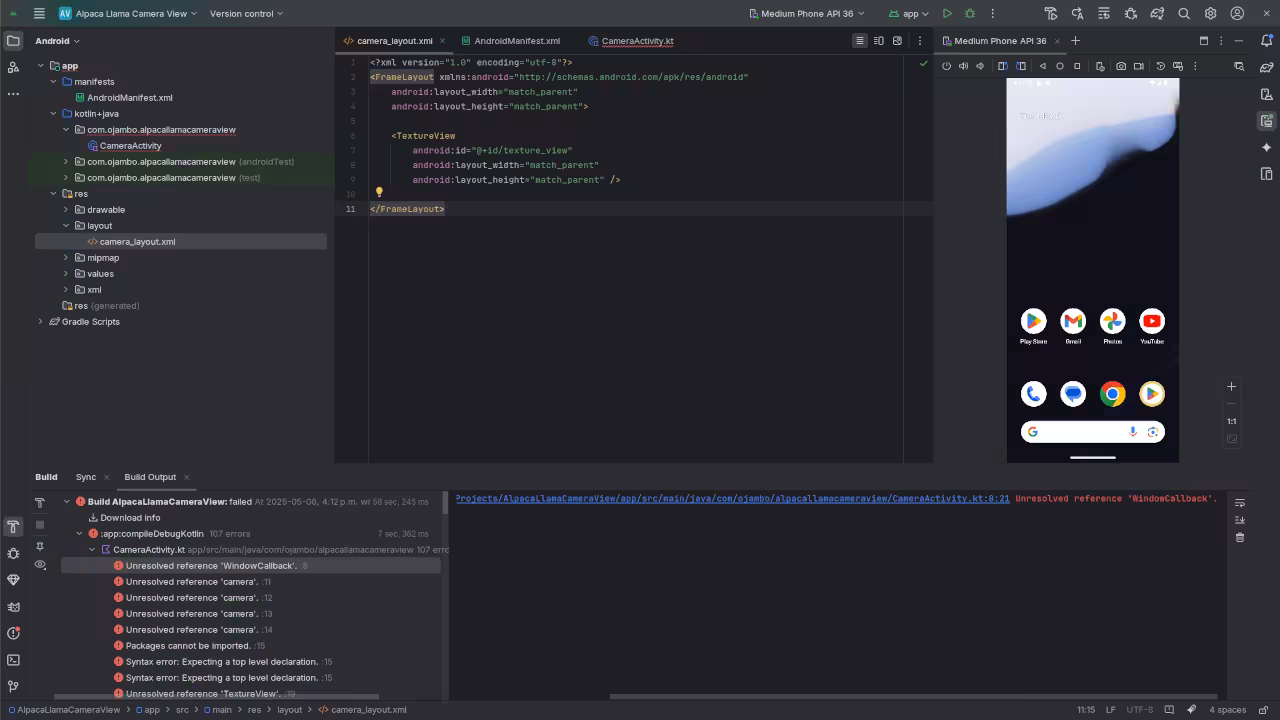Expand the Gradle Scripts node
Image resolution: width=1280 pixels, height=720 pixels.
(x=41, y=322)
